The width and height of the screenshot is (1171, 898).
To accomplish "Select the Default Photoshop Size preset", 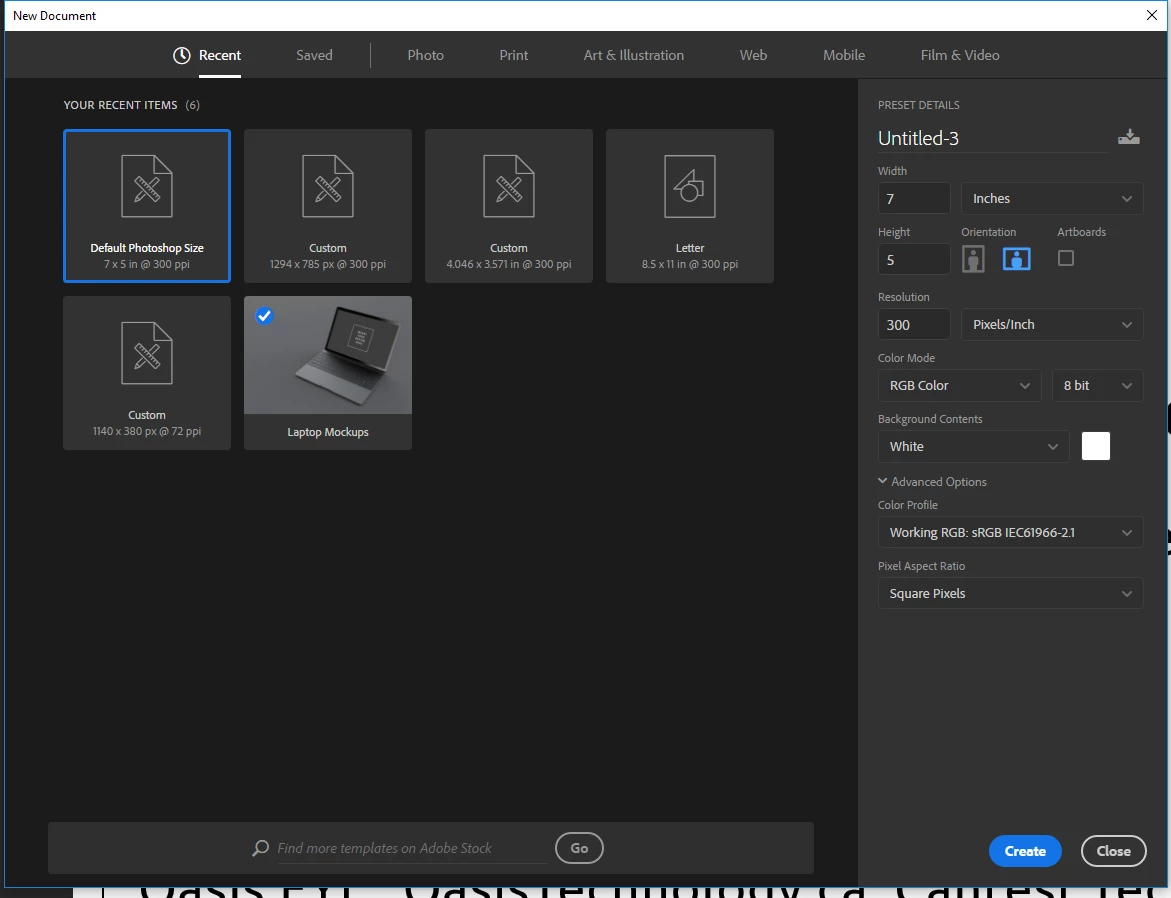I will (x=147, y=206).
